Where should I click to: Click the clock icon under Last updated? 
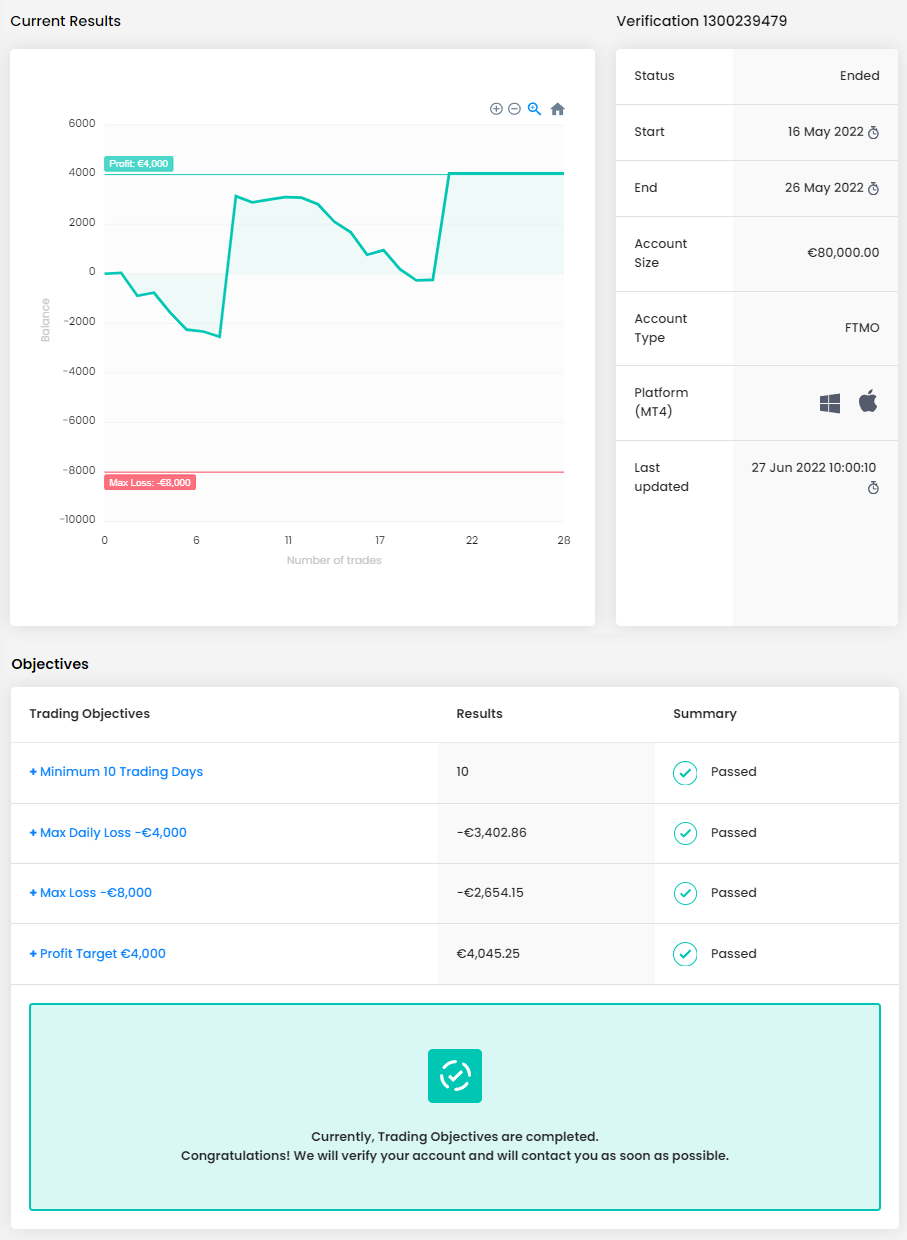(873, 488)
